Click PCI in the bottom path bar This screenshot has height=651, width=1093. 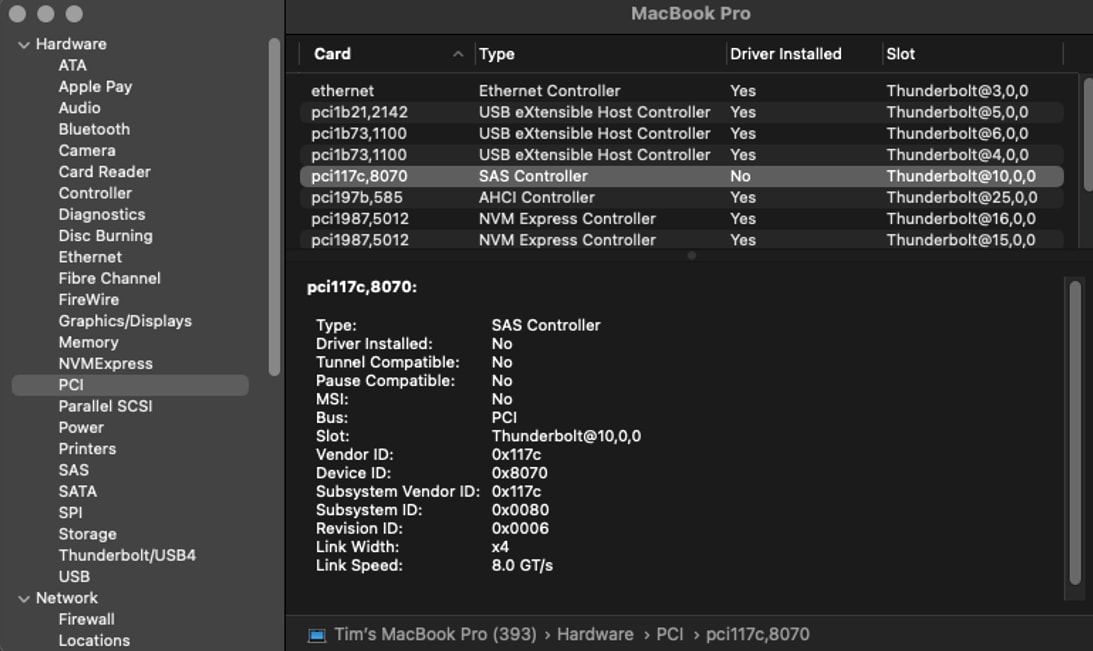[x=670, y=635]
